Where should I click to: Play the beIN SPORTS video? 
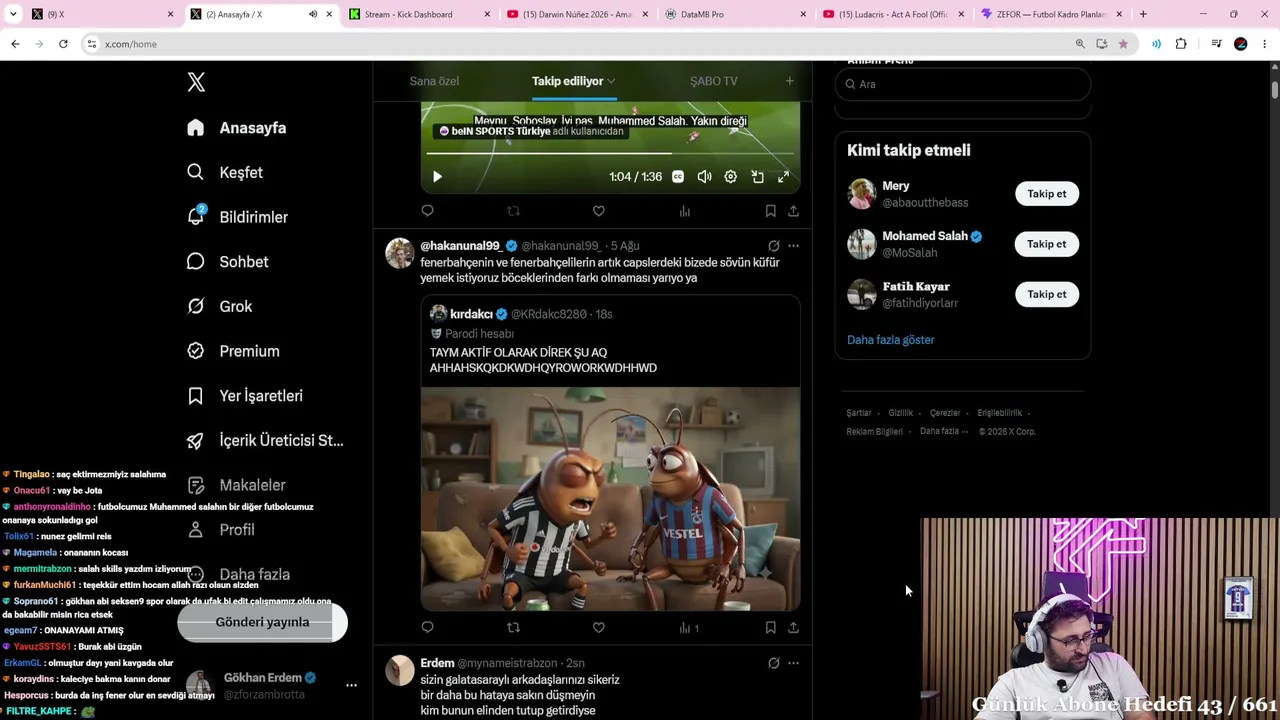tap(437, 177)
